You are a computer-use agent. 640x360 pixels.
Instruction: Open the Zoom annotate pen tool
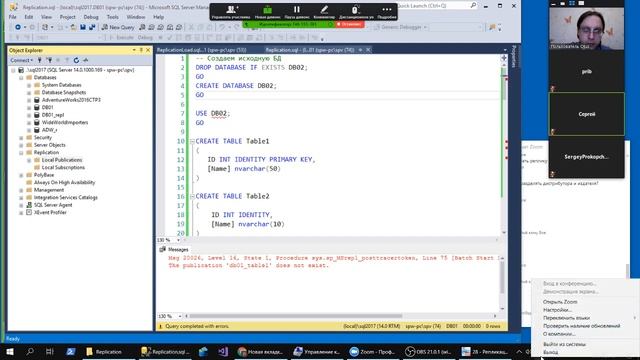point(324,12)
